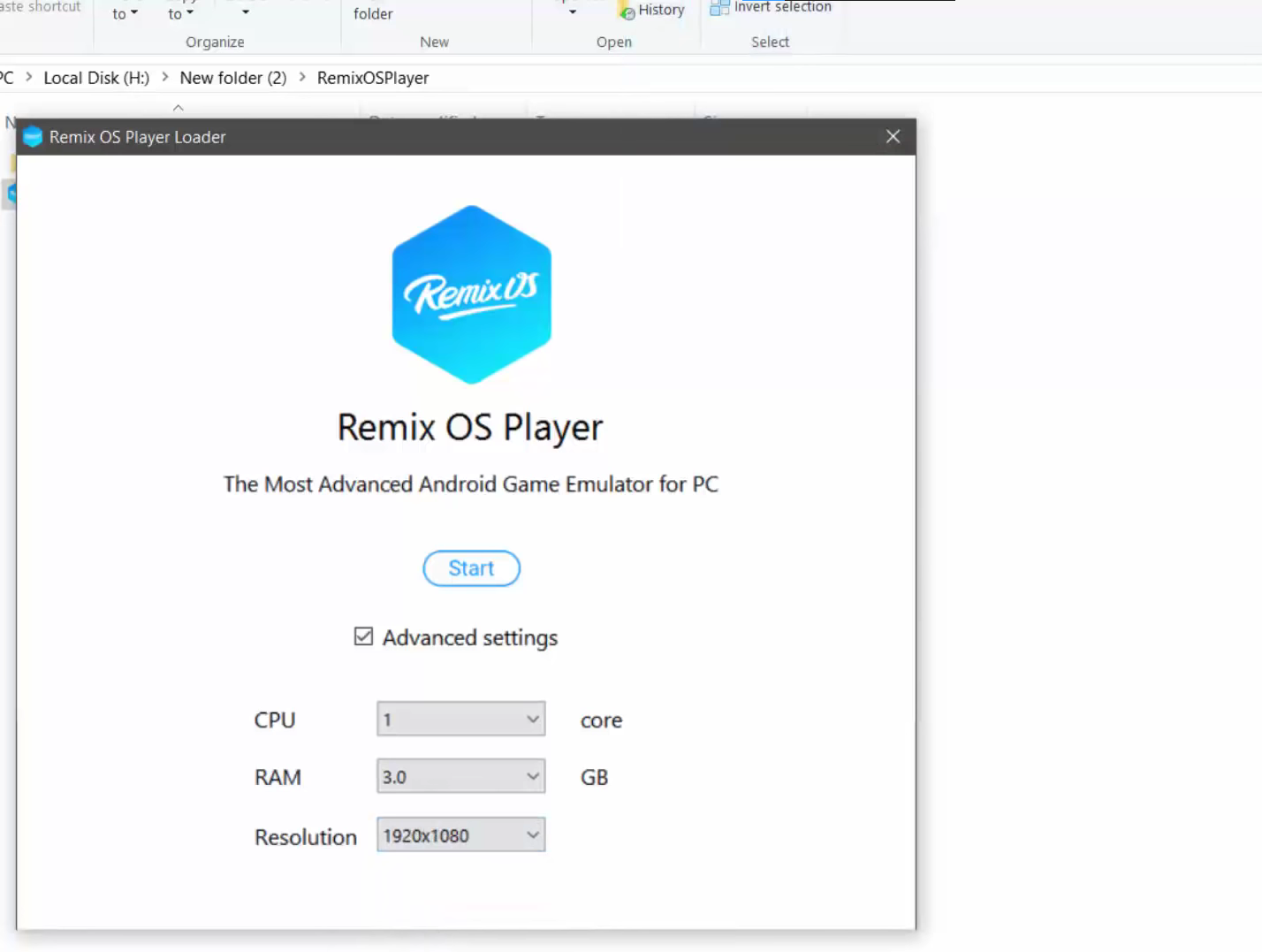
Task: Navigate to Local Disk (H:) breadcrumb
Action: [95, 78]
